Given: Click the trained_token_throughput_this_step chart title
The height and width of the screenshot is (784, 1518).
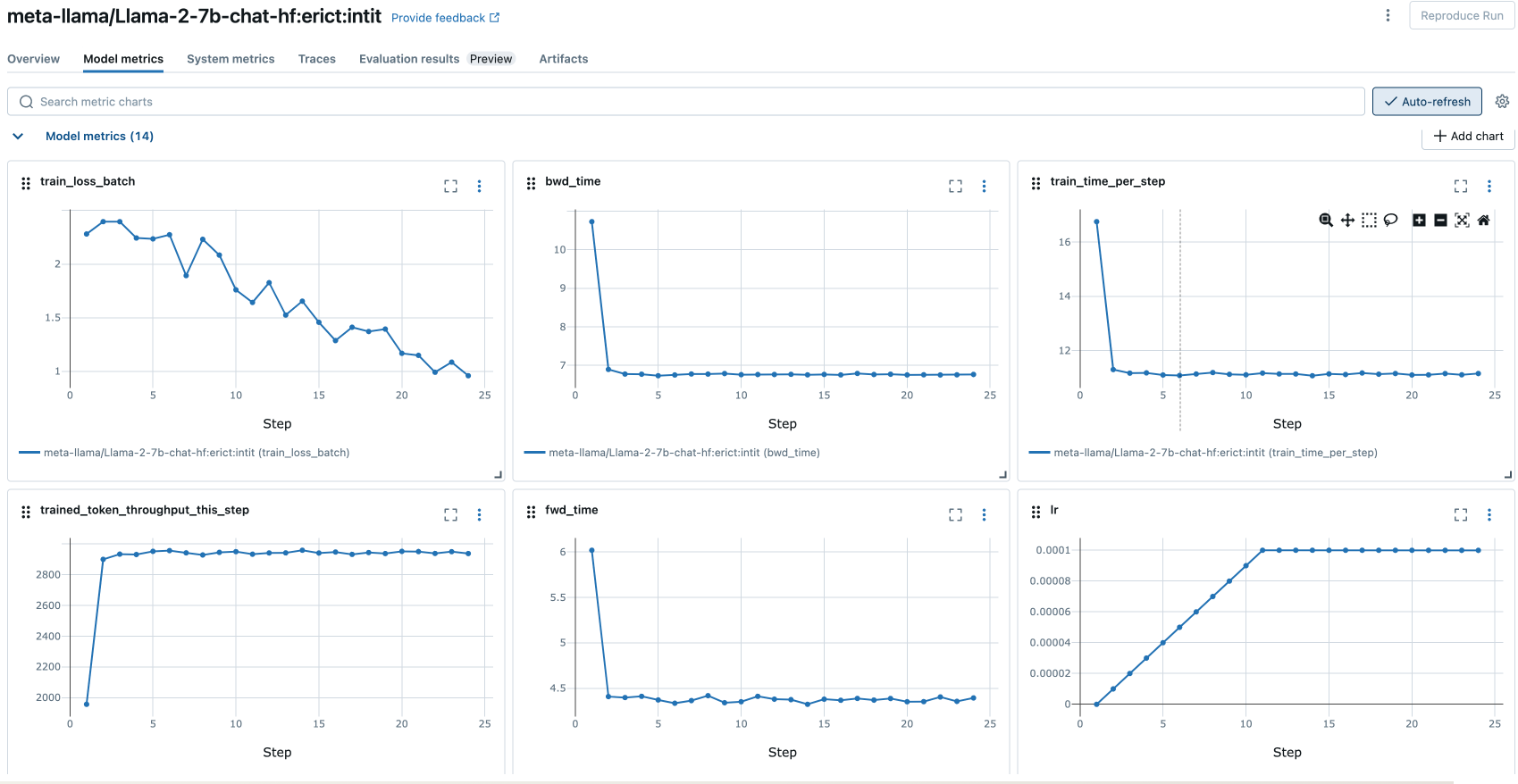Looking at the screenshot, I should (145, 510).
